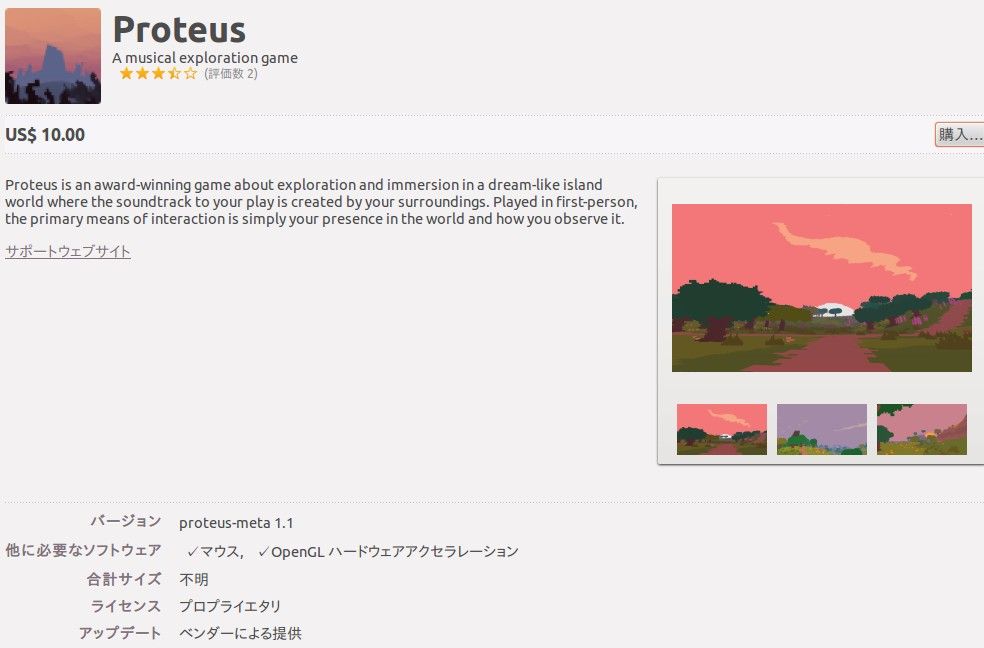The image size is (984, 648).
Task: Click the 購入 purchase button
Action: tap(959, 134)
